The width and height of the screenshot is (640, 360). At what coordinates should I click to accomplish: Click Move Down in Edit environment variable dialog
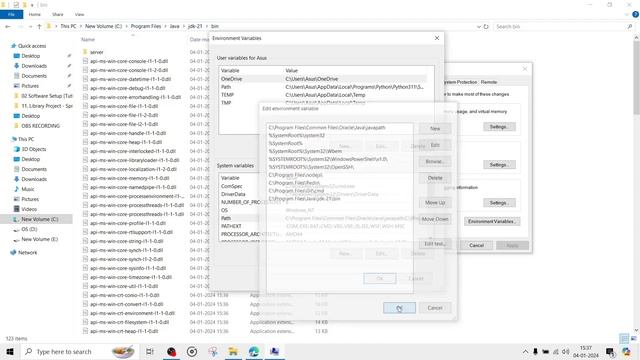coord(435,219)
